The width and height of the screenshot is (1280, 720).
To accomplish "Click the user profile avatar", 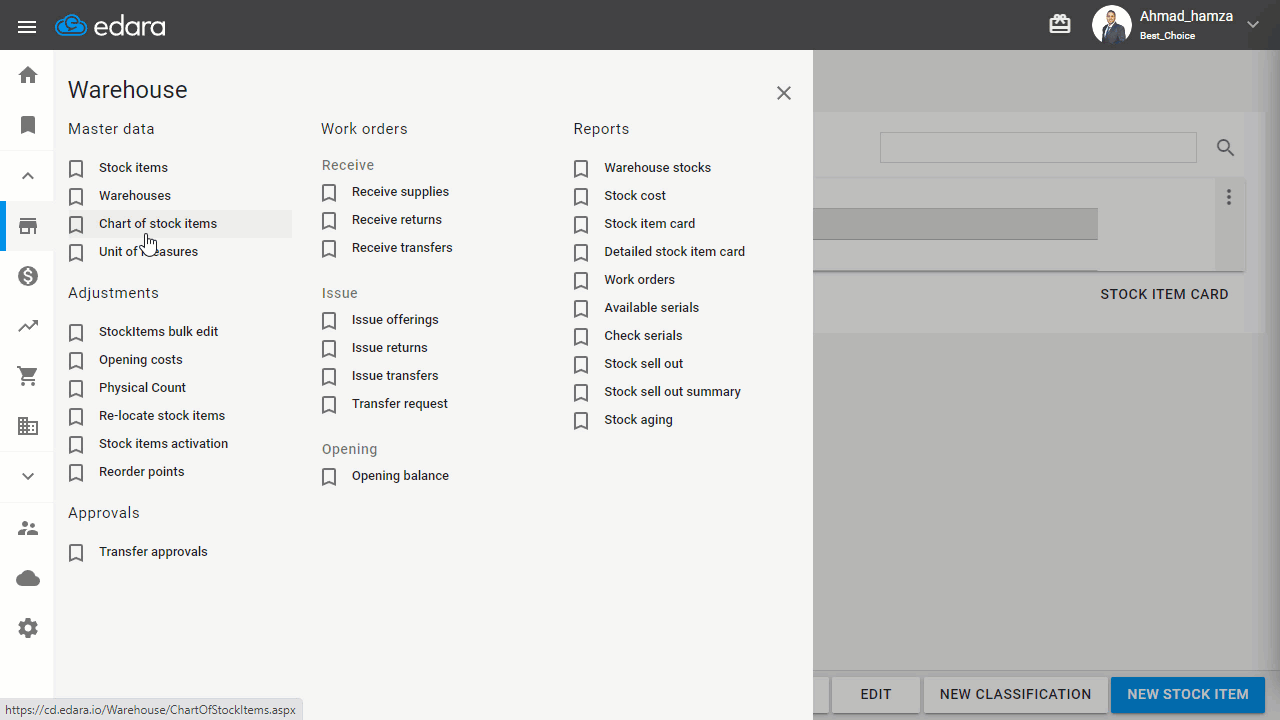I will point(1111,25).
